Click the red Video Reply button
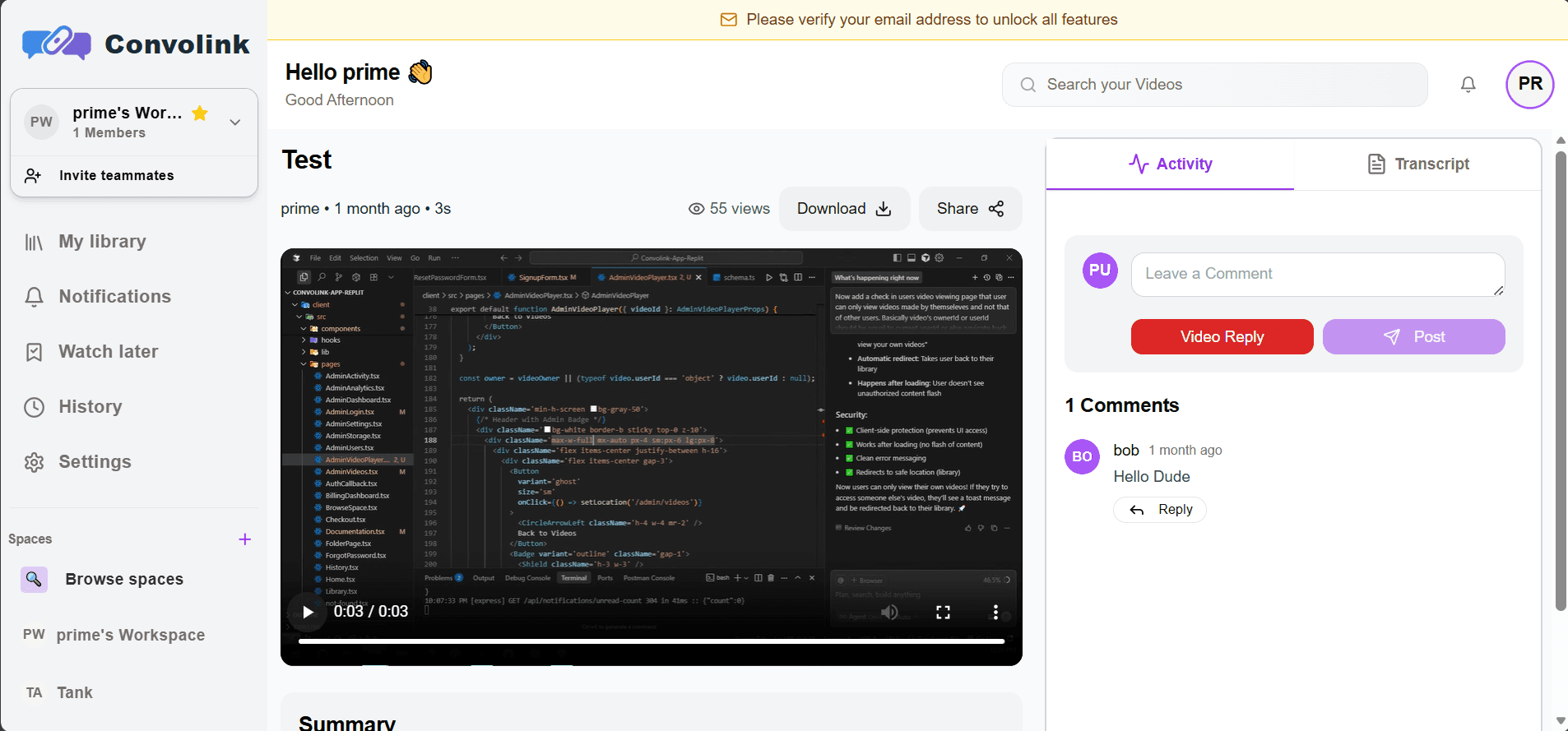 [1222, 337]
